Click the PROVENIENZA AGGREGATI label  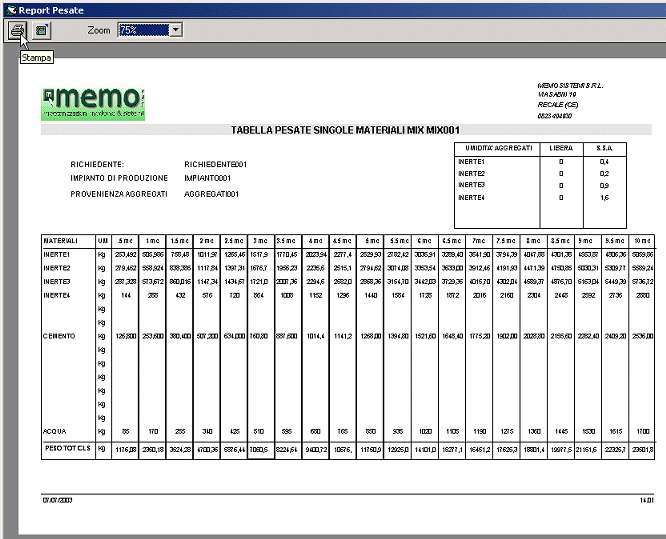tap(119, 194)
